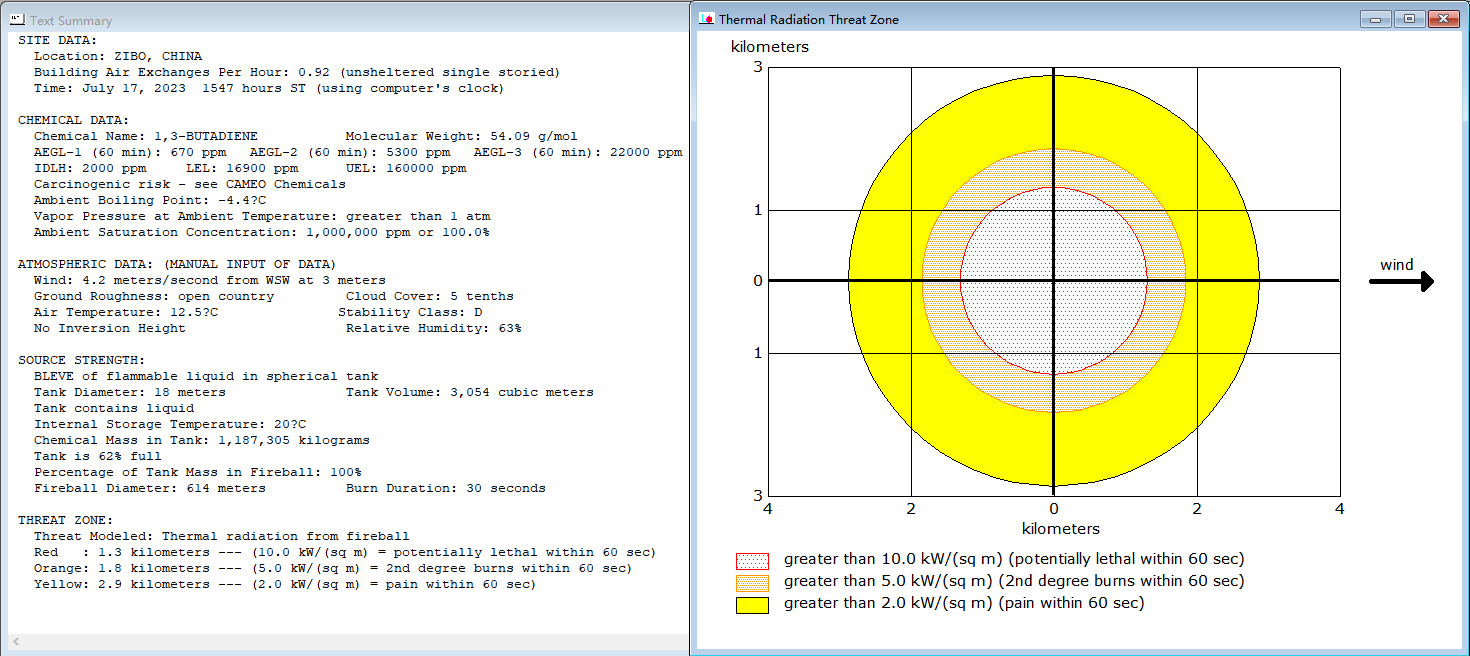Click the 'Orange: 1.8 kilometers' threat line
Screen dimensions: 1470x656
point(334,568)
